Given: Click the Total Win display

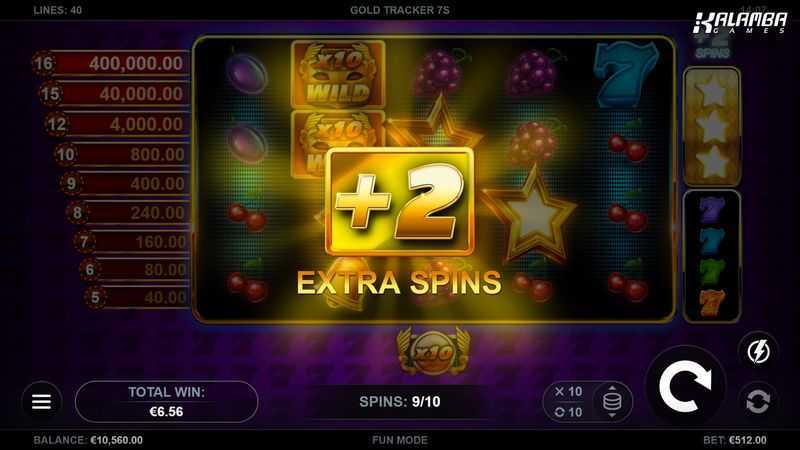Looking at the screenshot, I should 166,402.
